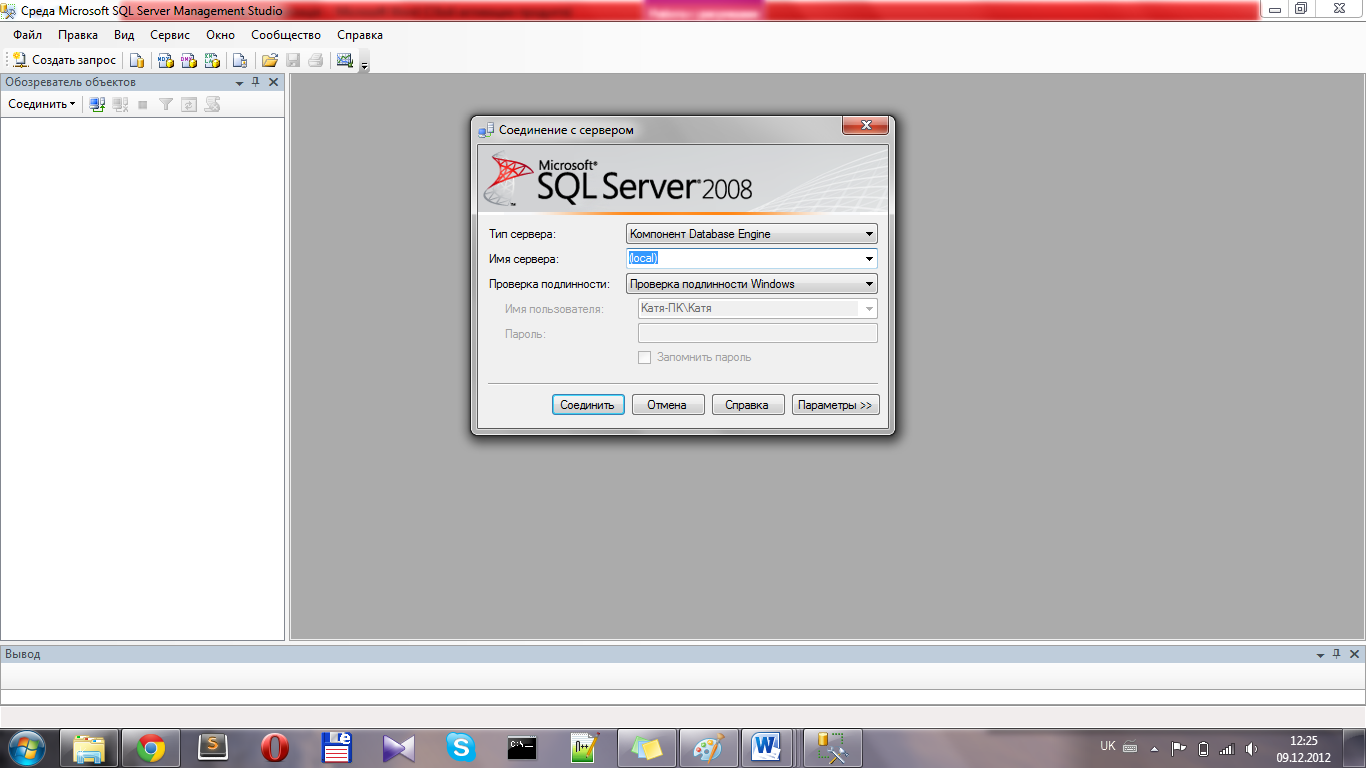Open the Файл menu
1366x768 pixels.
28,35
